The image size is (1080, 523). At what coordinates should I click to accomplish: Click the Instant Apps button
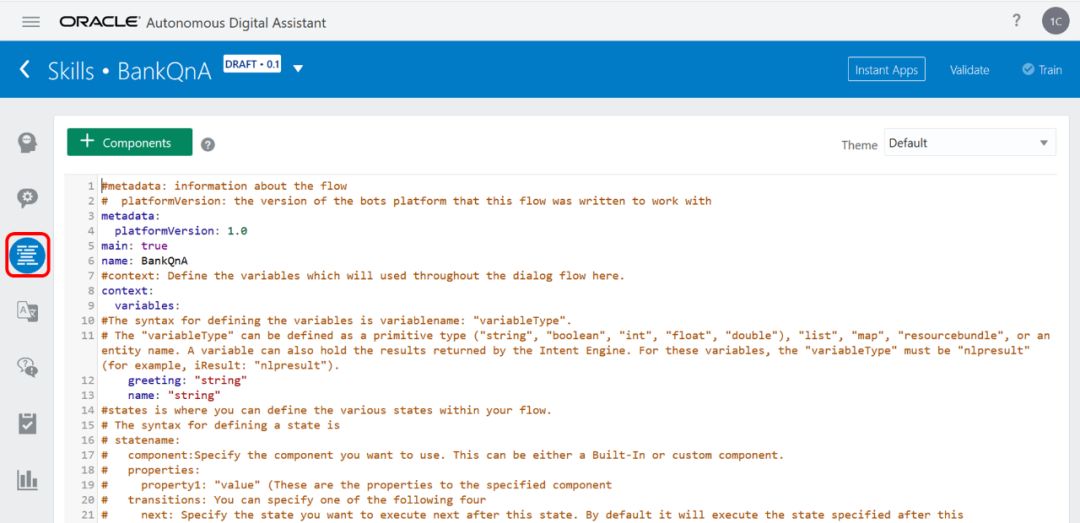[886, 70]
